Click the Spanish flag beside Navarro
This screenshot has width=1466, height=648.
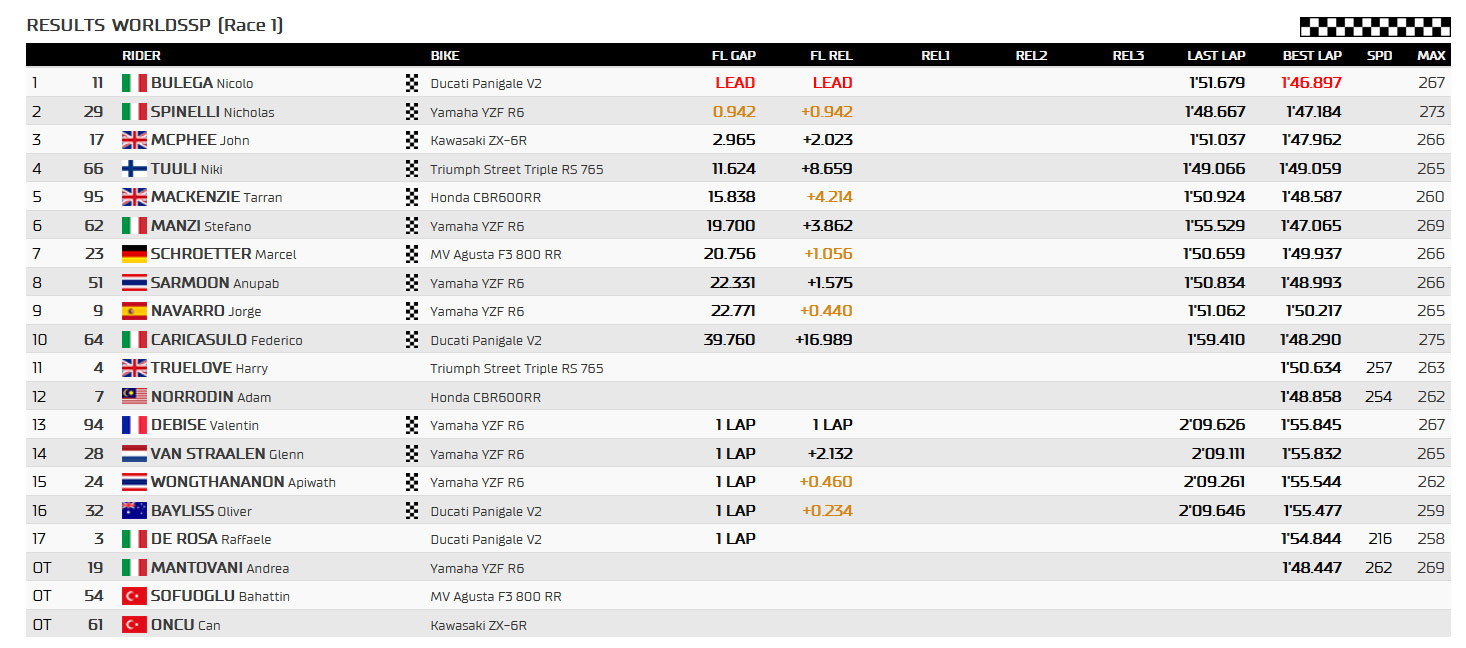[x=134, y=311]
